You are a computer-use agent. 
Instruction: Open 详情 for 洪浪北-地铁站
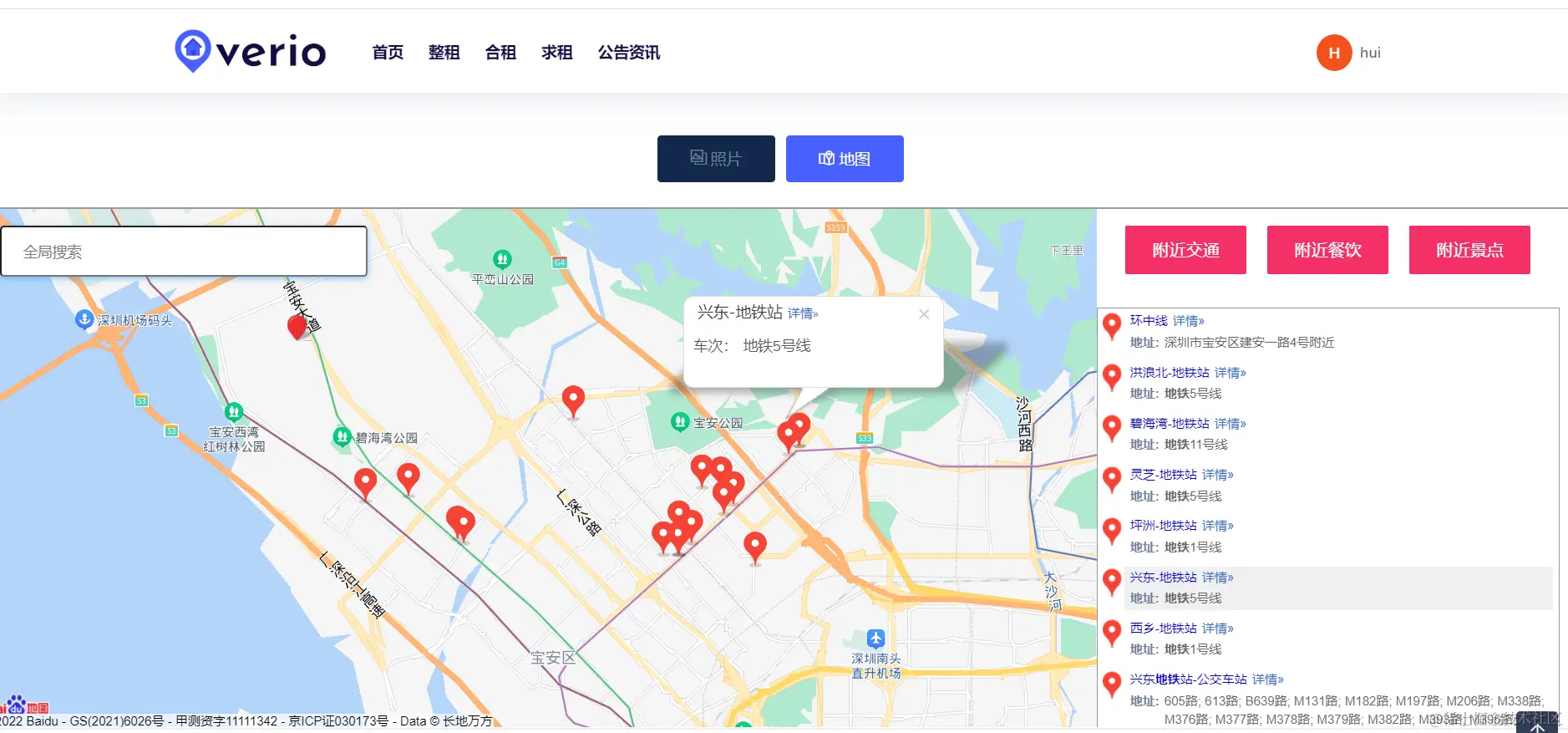(x=1230, y=373)
